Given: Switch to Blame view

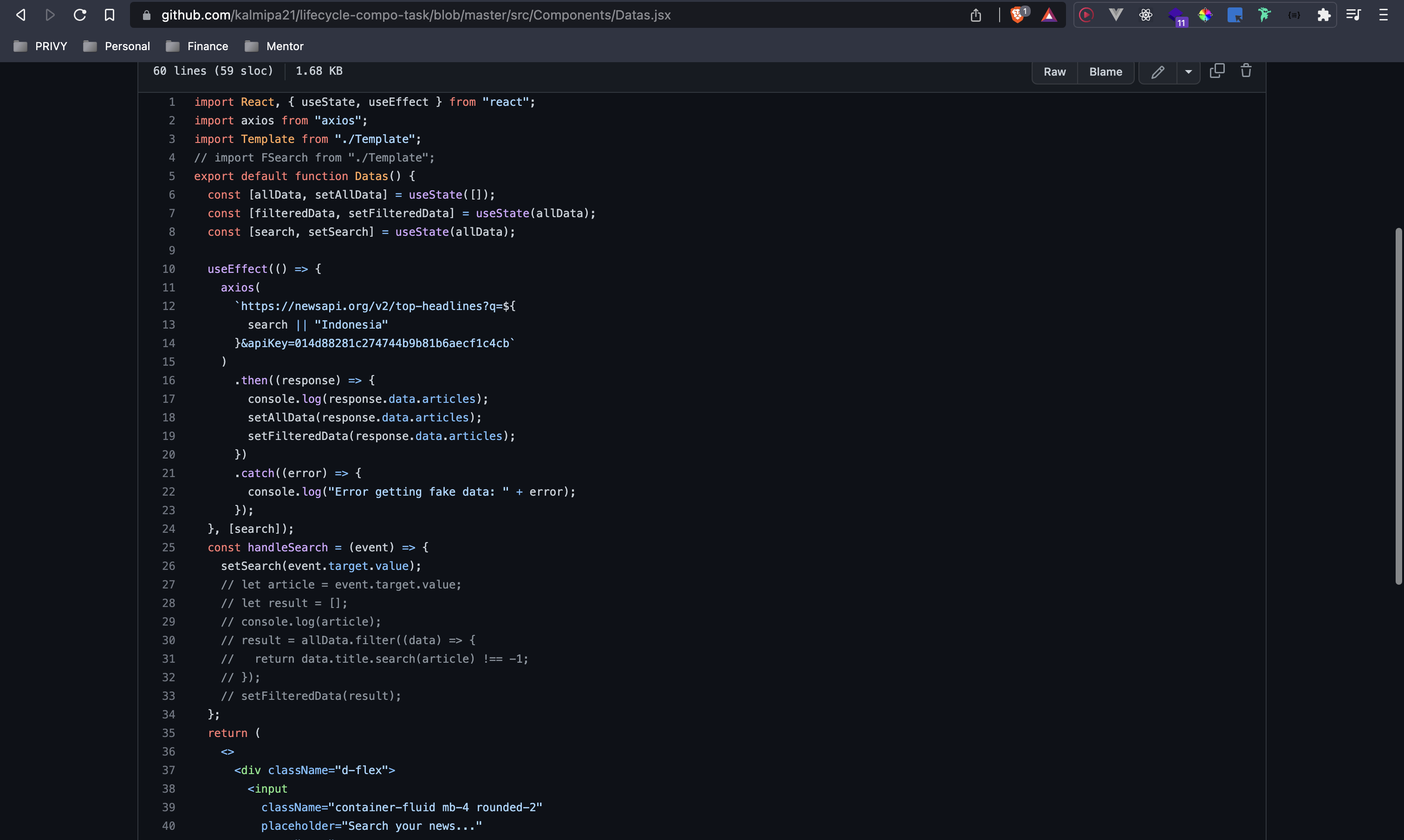Looking at the screenshot, I should pos(1105,72).
